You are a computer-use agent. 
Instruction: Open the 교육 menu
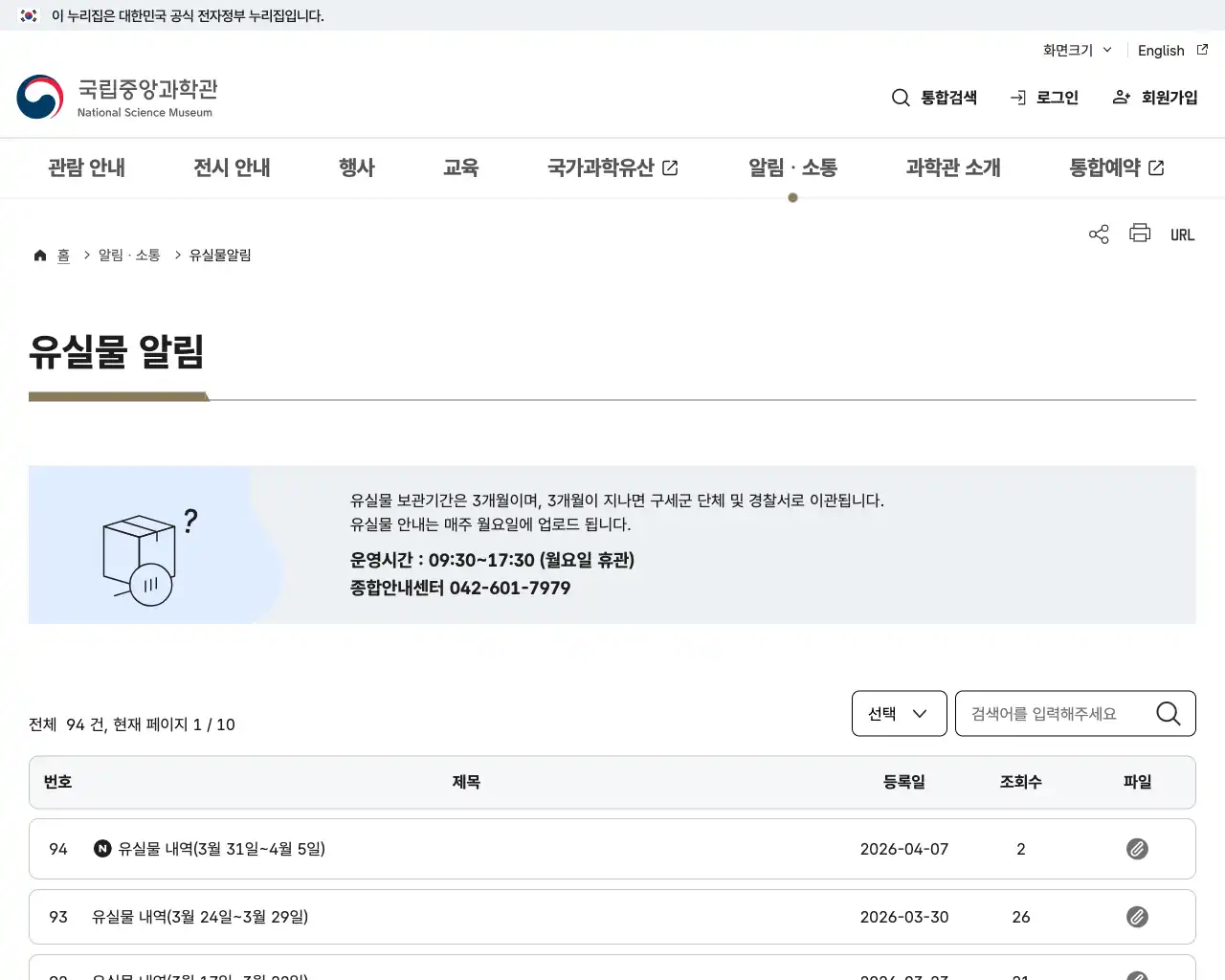point(461,167)
